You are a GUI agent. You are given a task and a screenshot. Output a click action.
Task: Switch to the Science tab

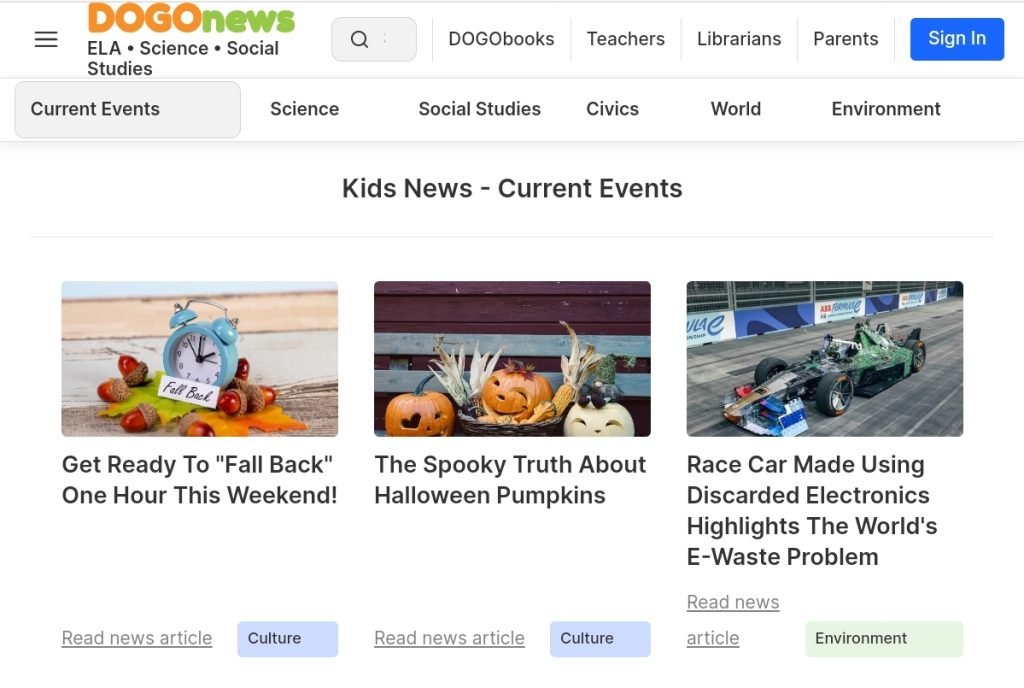[304, 109]
